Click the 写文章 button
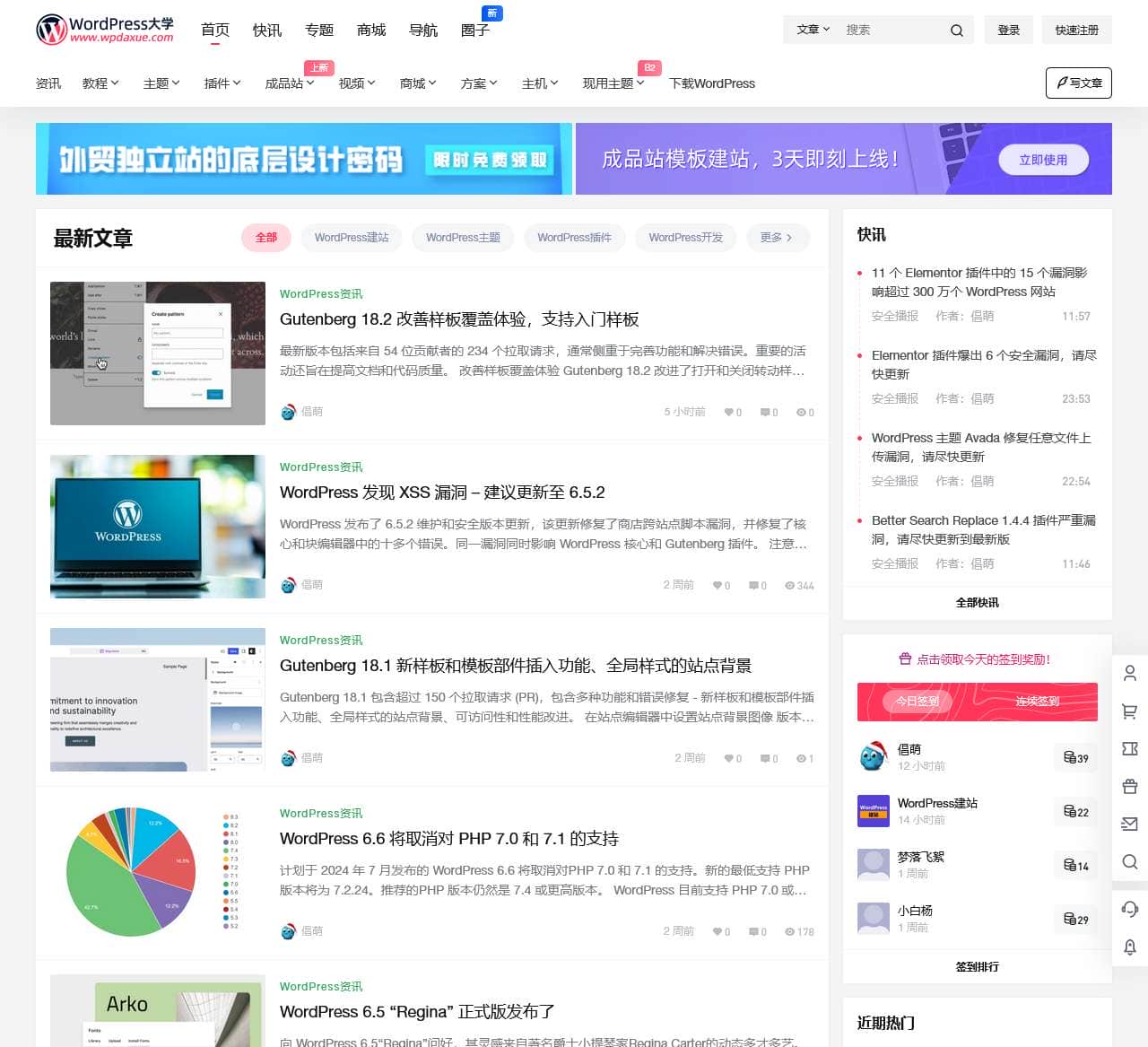Image resolution: width=1148 pixels, height=1047 pixels. tap(1079, 83)
